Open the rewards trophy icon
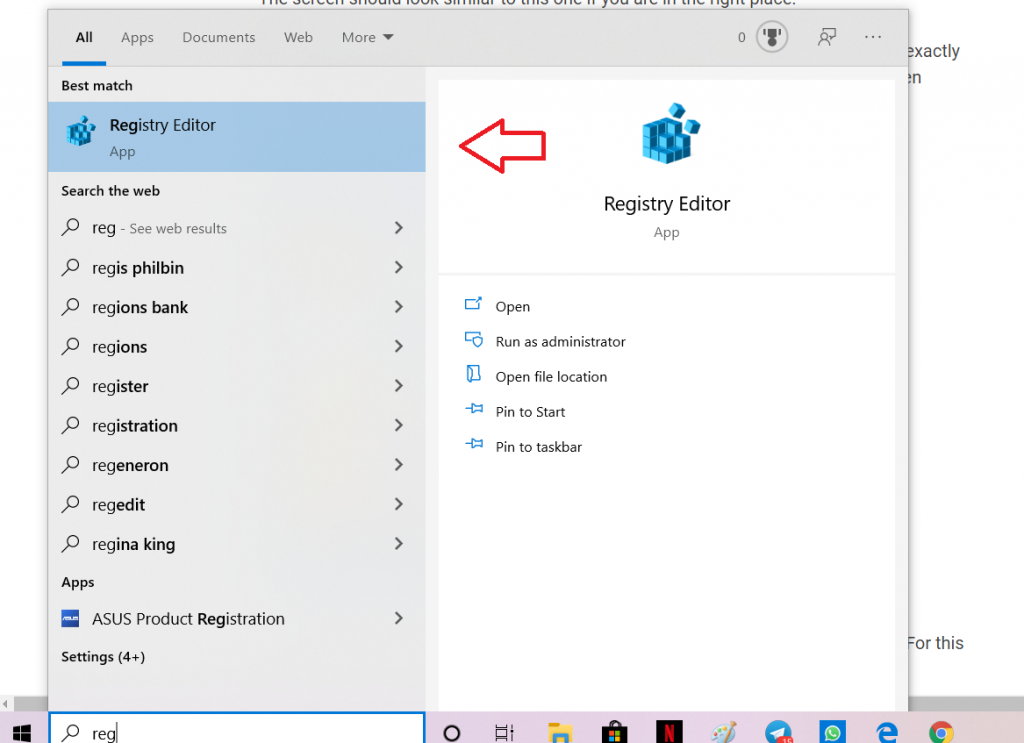Viewport: 1024px width, 743px height. 772,37
